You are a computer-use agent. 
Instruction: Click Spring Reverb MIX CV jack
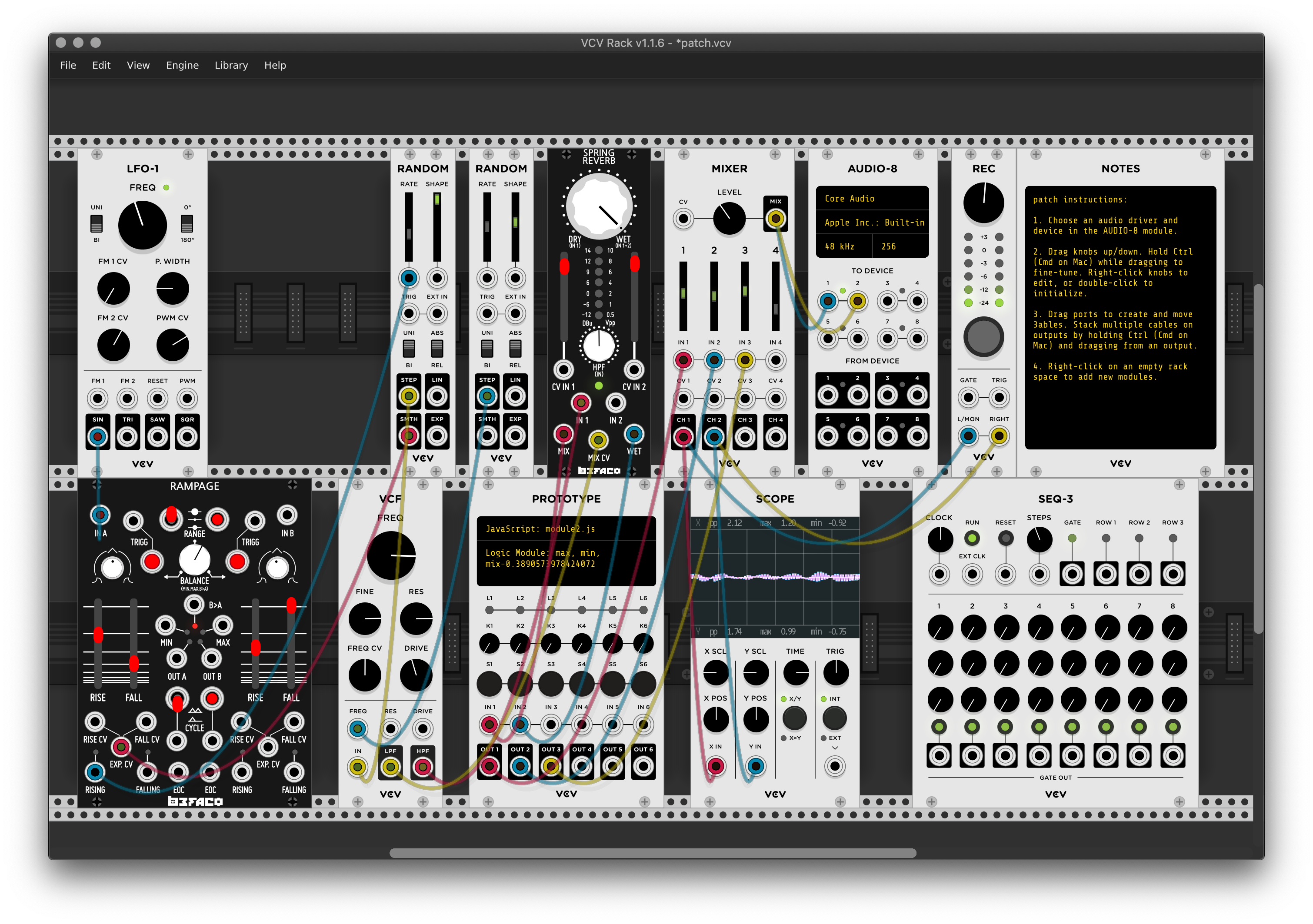point(598,440)
